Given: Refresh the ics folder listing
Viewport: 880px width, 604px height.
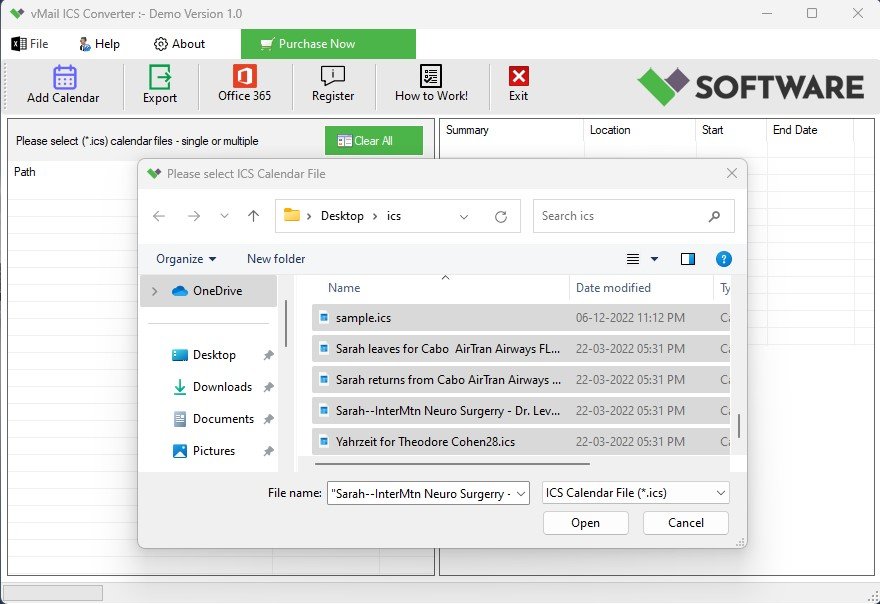Looking at the screenshot, I should click(501, 217).
